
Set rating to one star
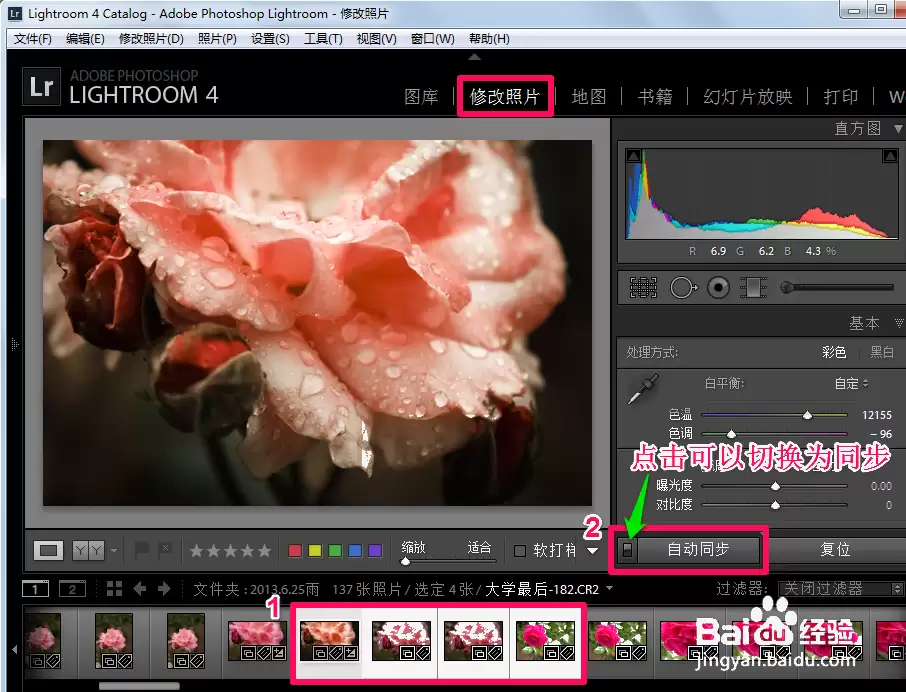[196, 550]
